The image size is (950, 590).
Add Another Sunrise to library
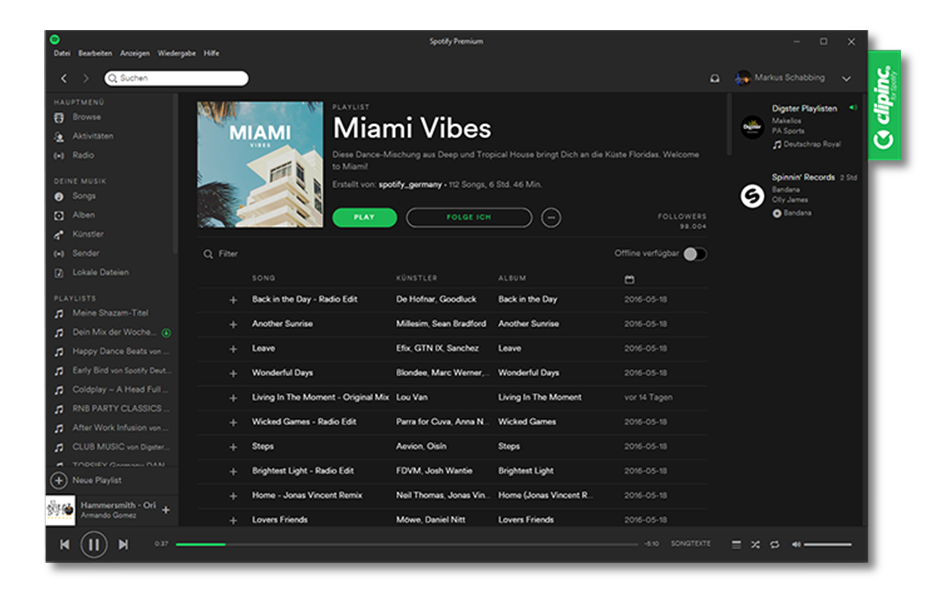click(x=233, y=325)
